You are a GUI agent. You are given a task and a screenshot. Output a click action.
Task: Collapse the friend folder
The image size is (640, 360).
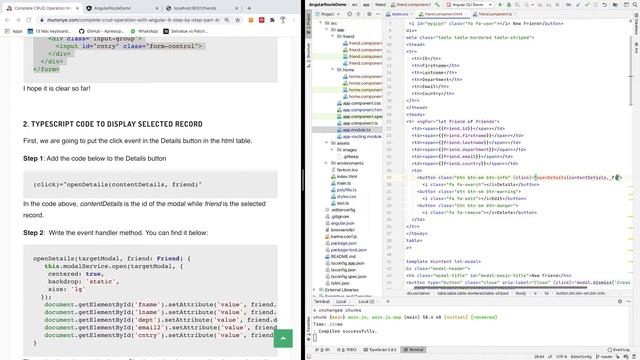(333, 36)
